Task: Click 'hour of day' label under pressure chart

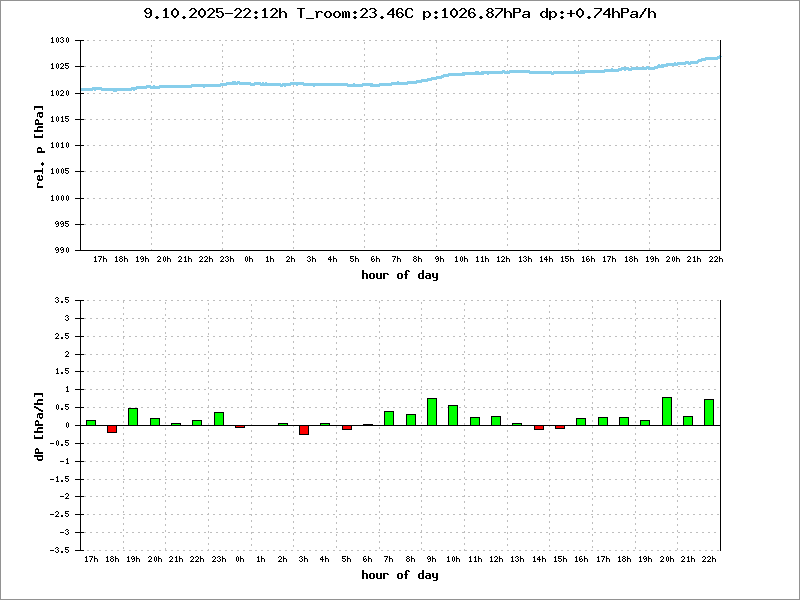Action: tap(400, 275)
